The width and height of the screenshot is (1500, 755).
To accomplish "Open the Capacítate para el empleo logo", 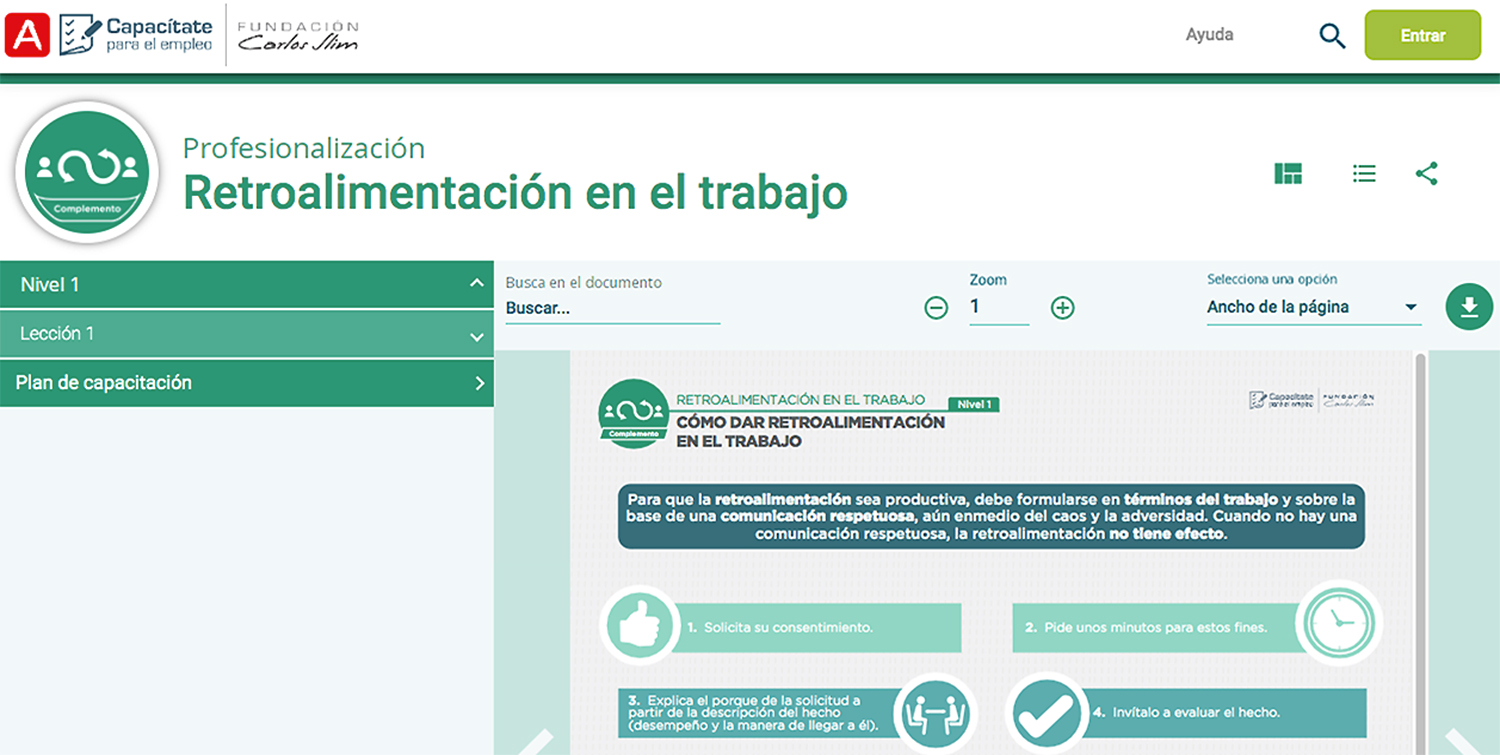I will (136, 36).
